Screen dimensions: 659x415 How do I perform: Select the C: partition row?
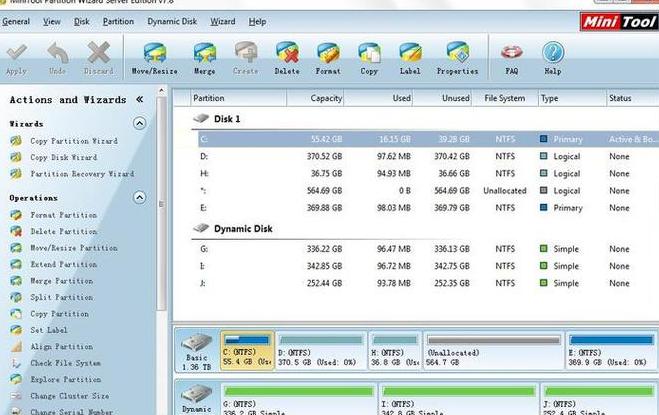(x=428, y=139)
